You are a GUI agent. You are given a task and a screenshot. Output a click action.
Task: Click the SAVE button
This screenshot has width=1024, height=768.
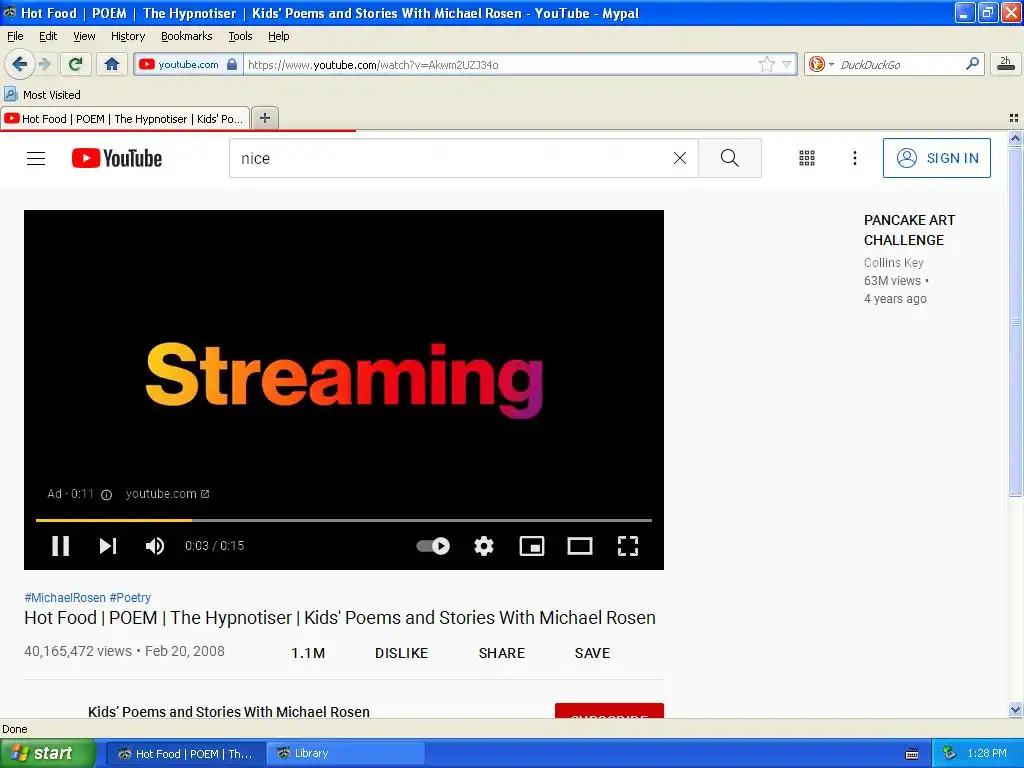[x=592, y=653]
